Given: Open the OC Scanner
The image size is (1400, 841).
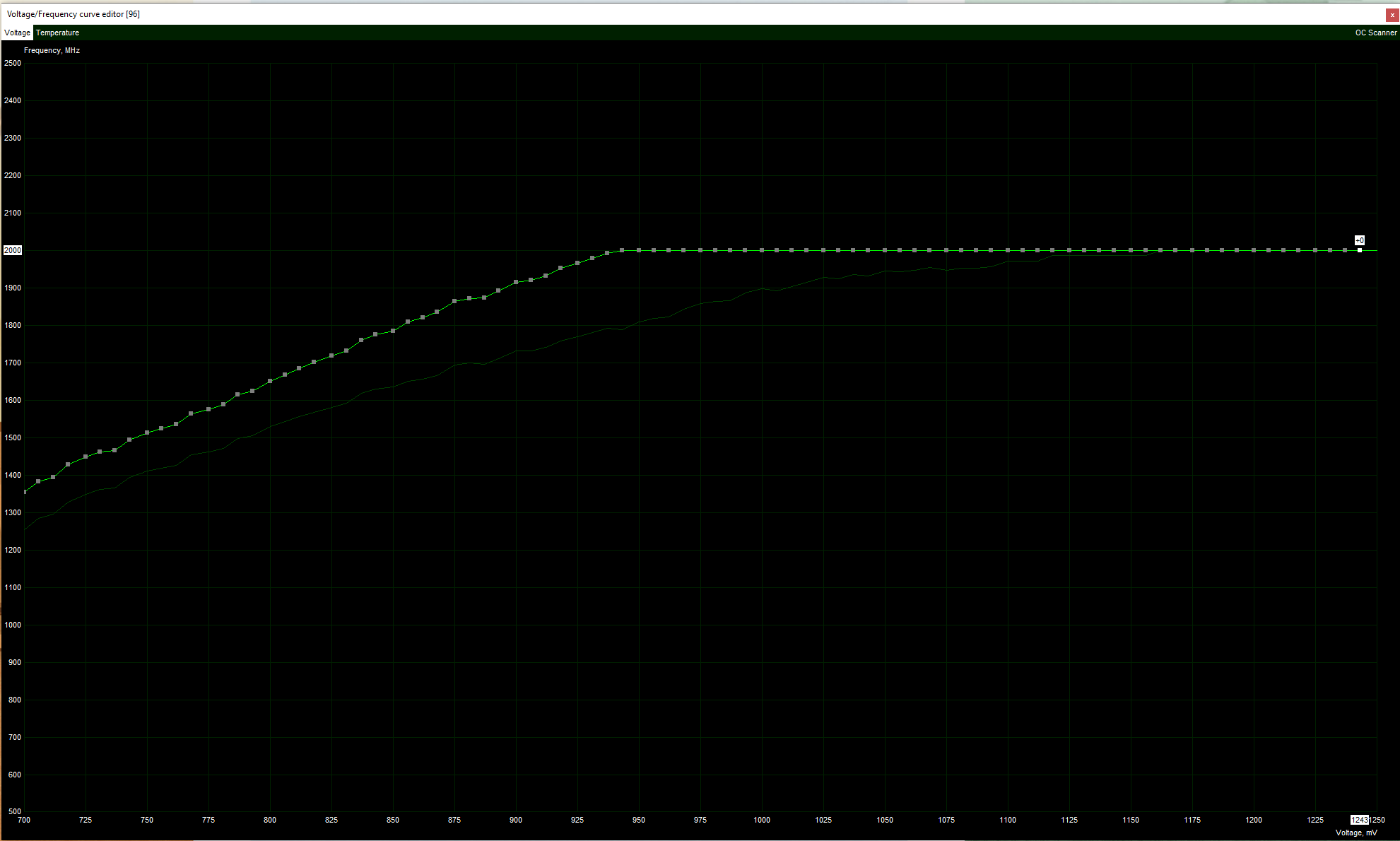Looking at the screenshot, I should tap(1375, 33).
